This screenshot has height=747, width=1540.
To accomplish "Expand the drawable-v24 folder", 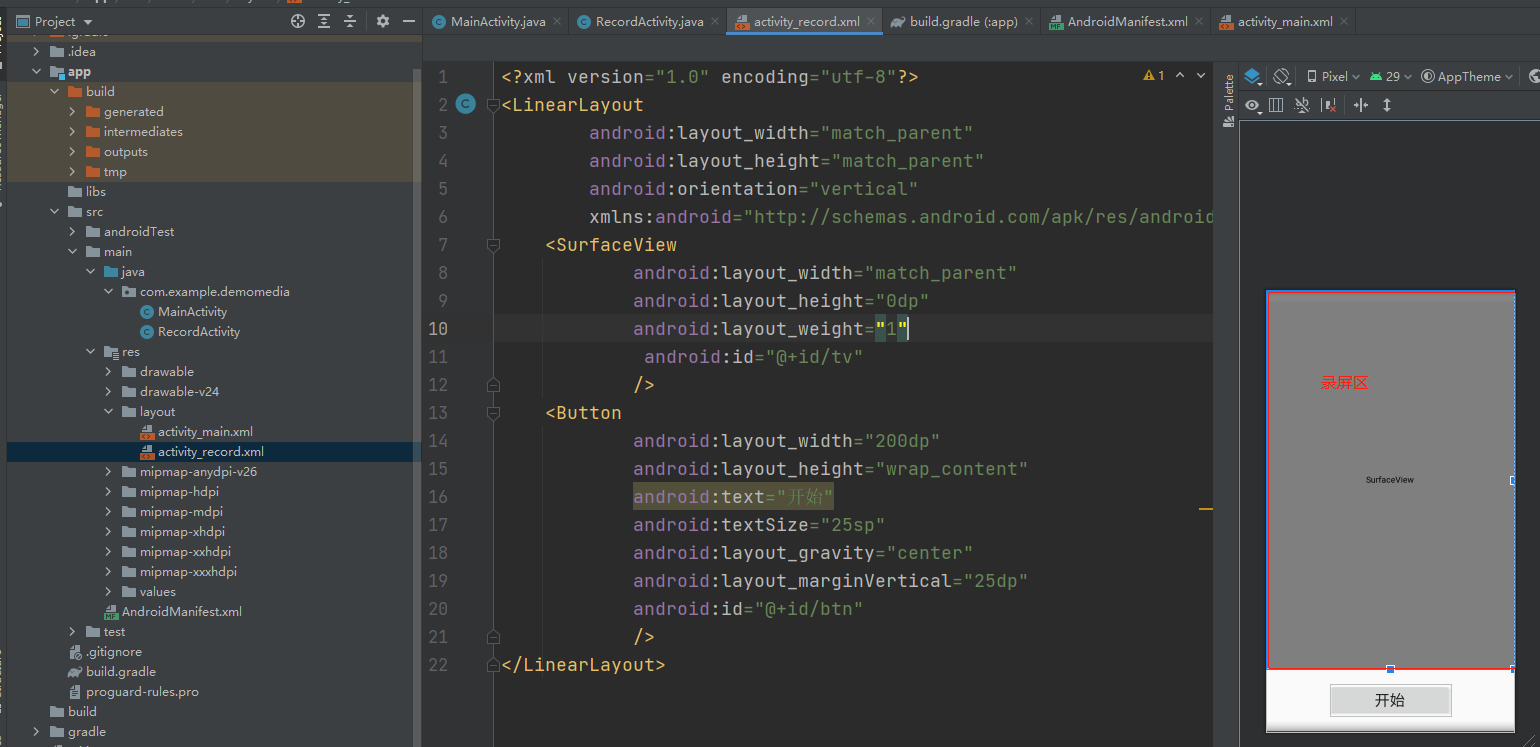I will (108, 392).
